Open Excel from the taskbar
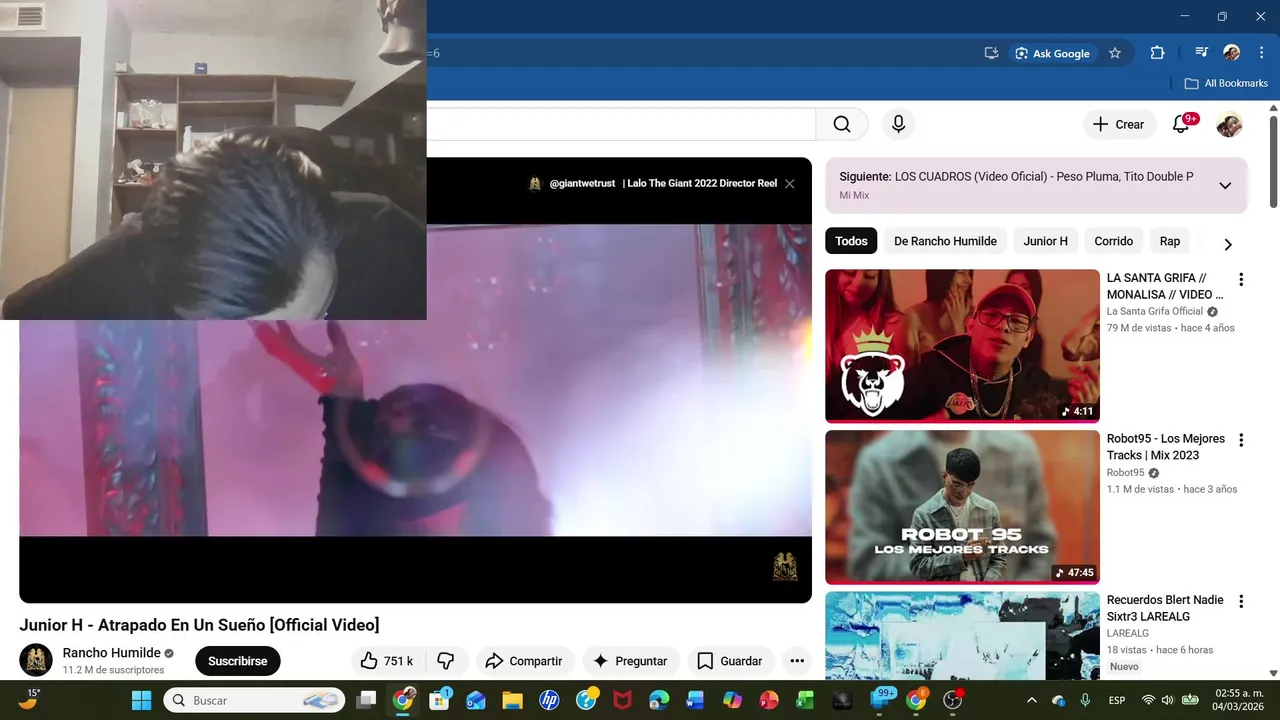Image resolution: width=1280 pixels, height=720 pixels. pos(805,700)
